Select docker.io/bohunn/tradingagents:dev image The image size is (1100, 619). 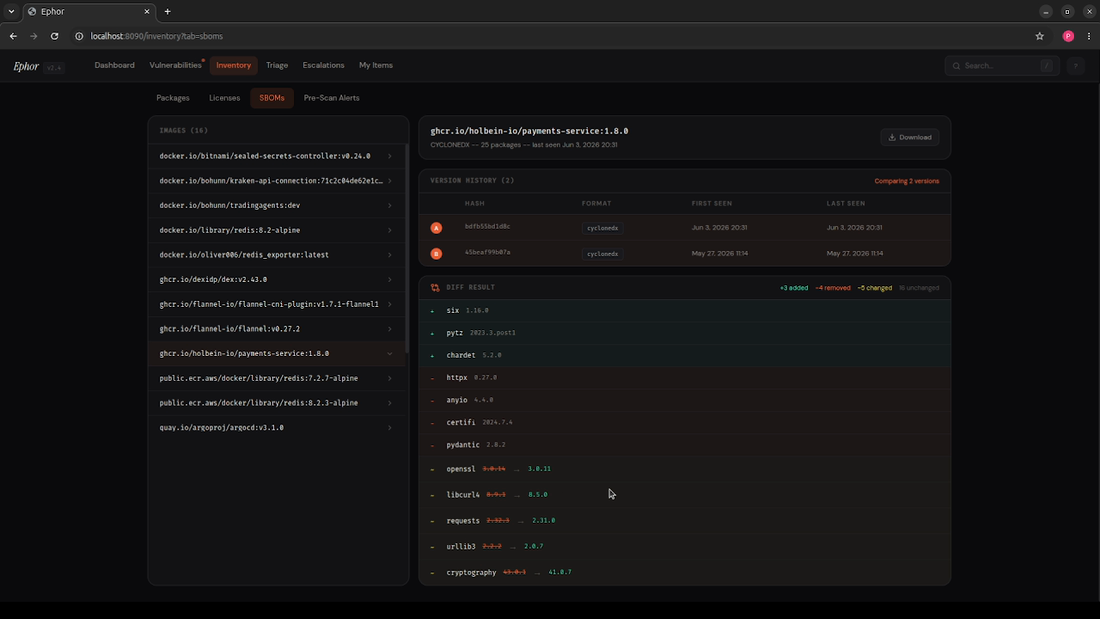276,206
